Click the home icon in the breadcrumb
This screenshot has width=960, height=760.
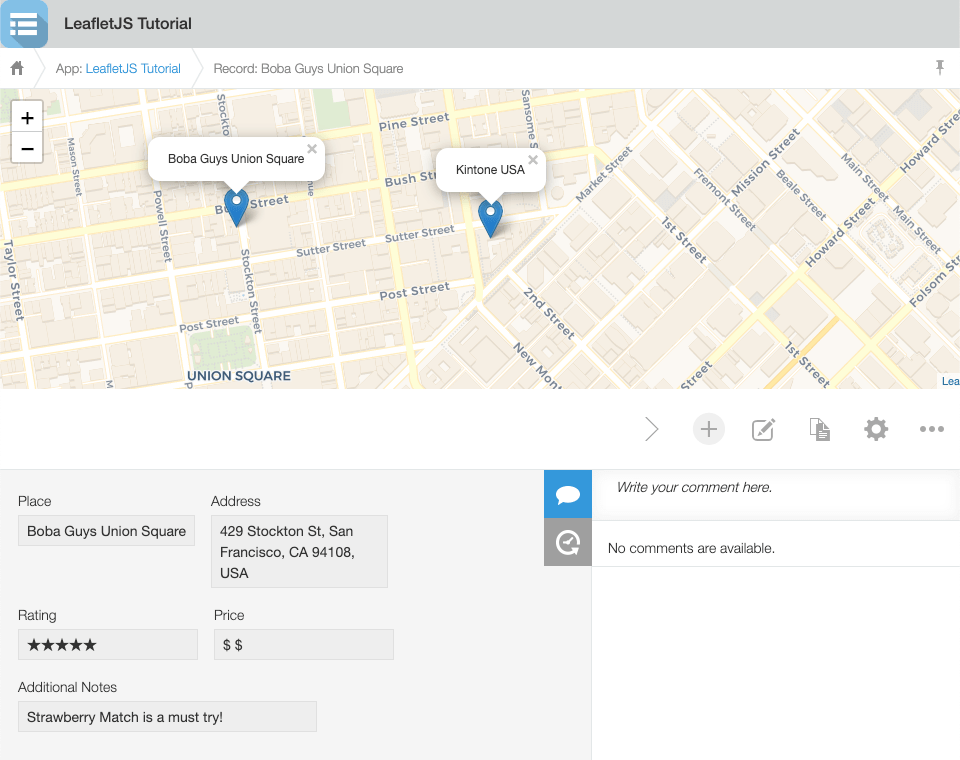tap(16, 68)
